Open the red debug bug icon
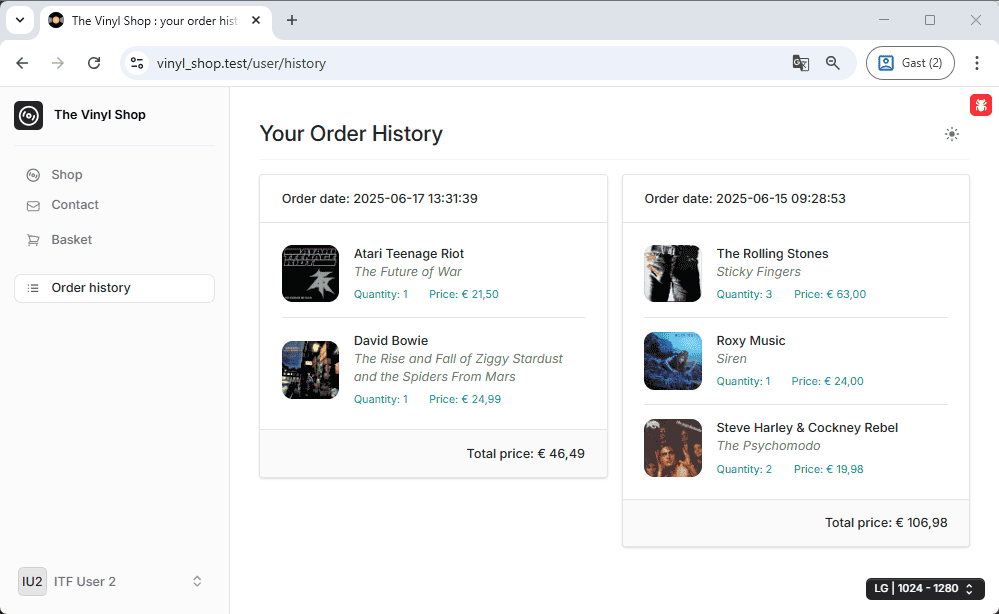The width and height of the screenshot is (999, 614). (x=981, y=105)
